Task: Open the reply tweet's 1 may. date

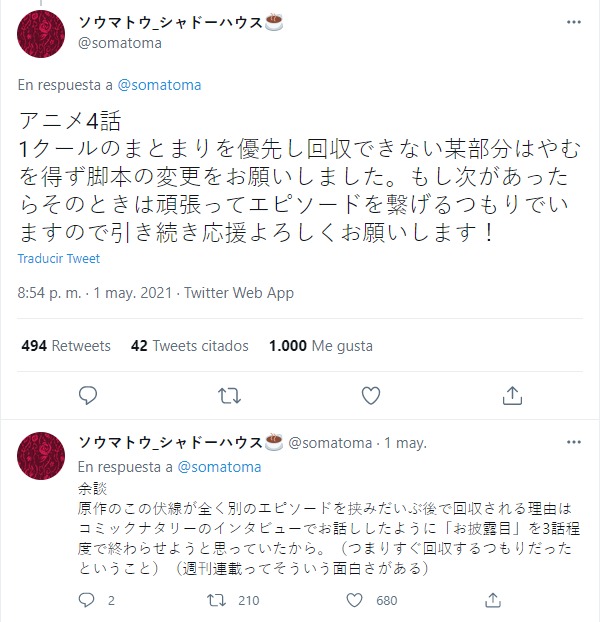Action: [x=405, y=442]
